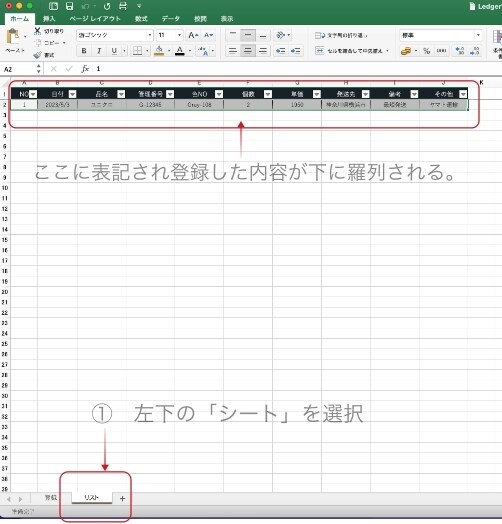
Task: Toggle middle vertical alignment
Action: tap(248, 35)
